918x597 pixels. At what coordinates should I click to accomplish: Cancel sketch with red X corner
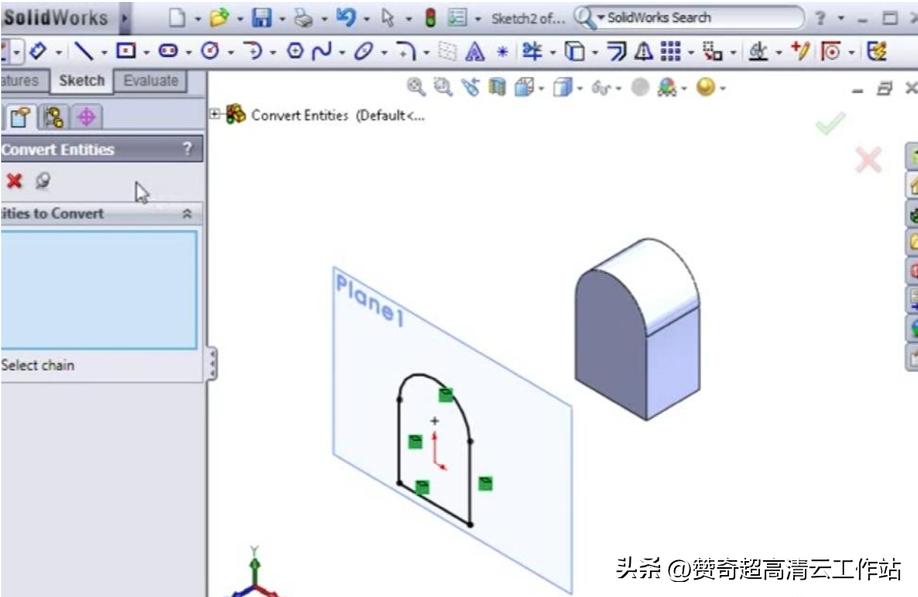(868, 160)
